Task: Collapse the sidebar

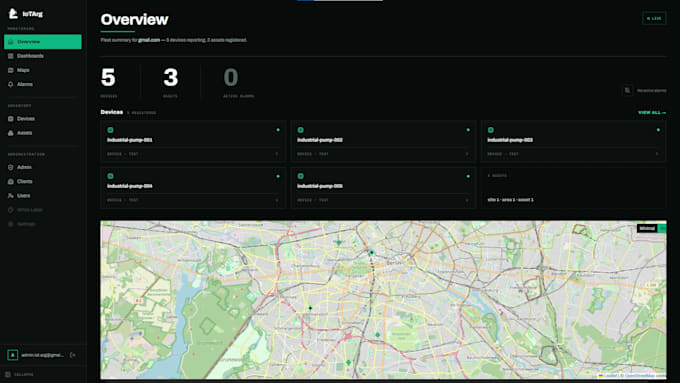Action: pos(20,374)
